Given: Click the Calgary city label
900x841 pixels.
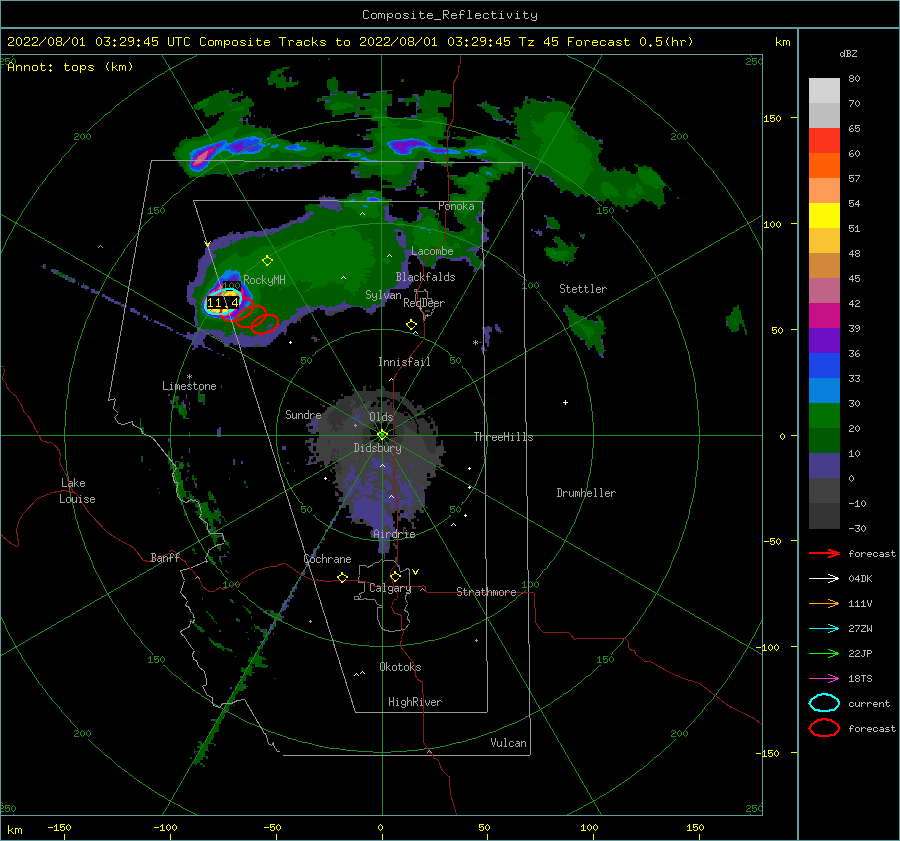Looking at the screenshot, I should coord(390,588).
